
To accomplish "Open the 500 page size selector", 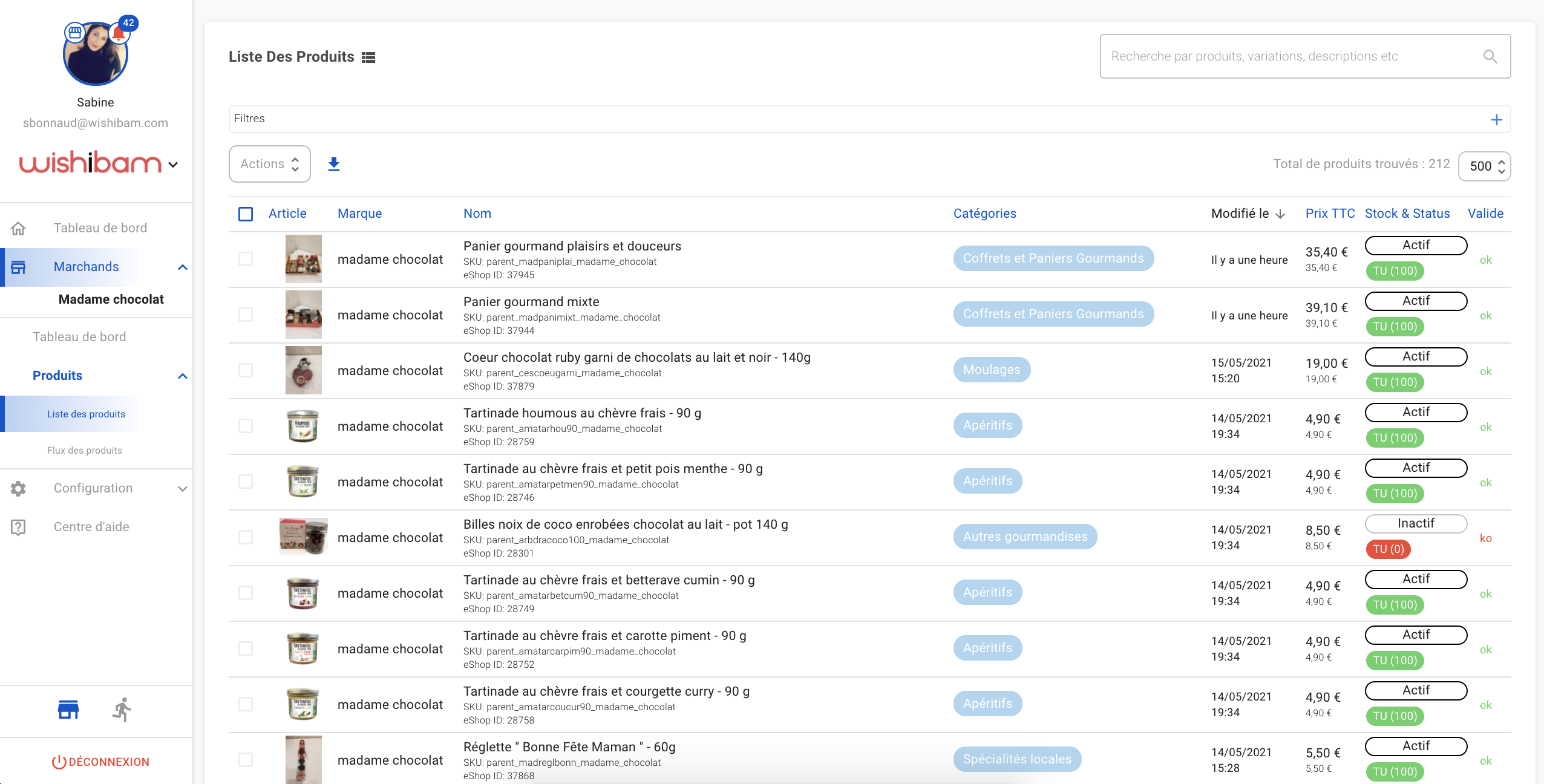I will pyautogui.click(x=1483, y=166).
